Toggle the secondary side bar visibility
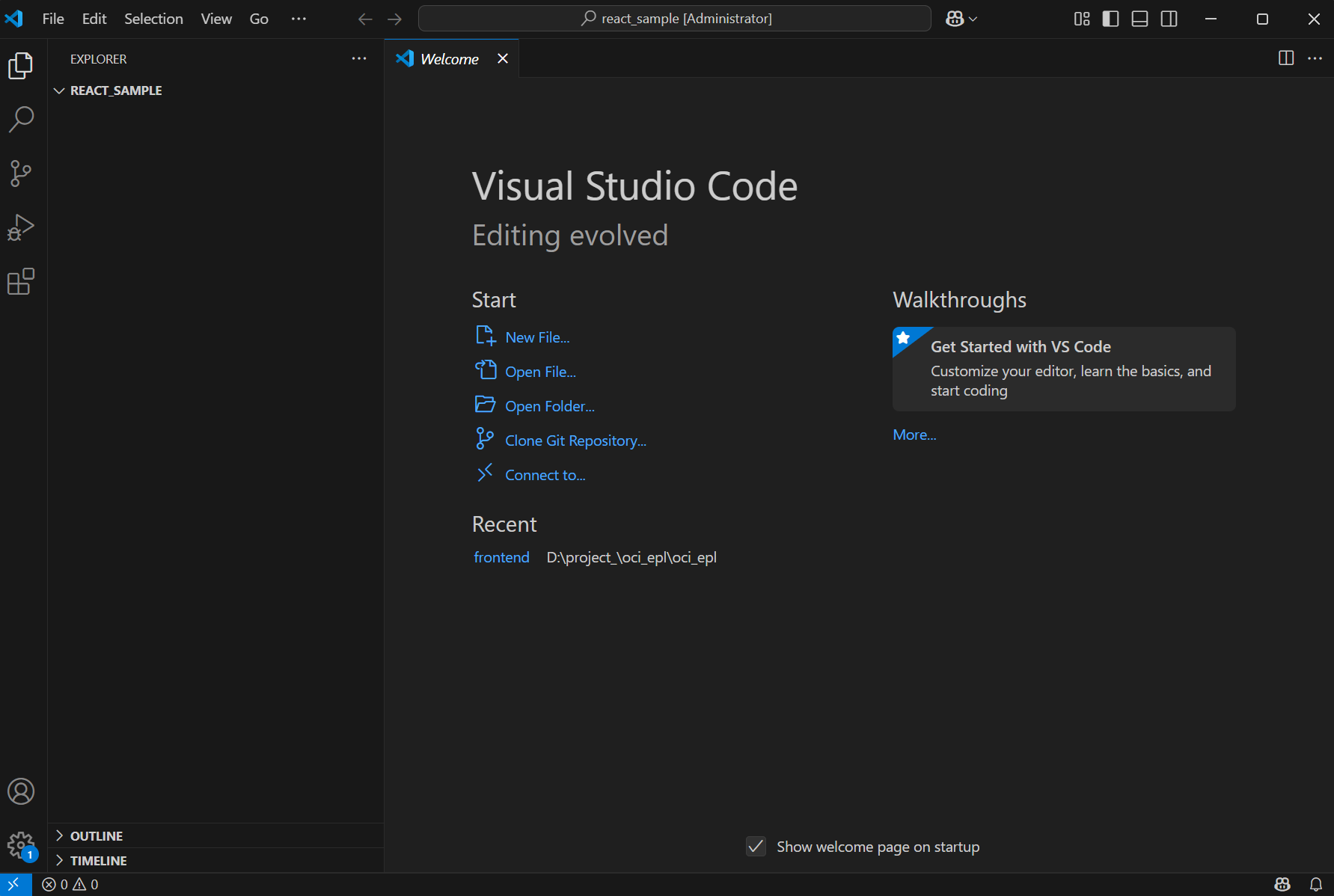The image size is (1334, 896). click(1169, 19)
